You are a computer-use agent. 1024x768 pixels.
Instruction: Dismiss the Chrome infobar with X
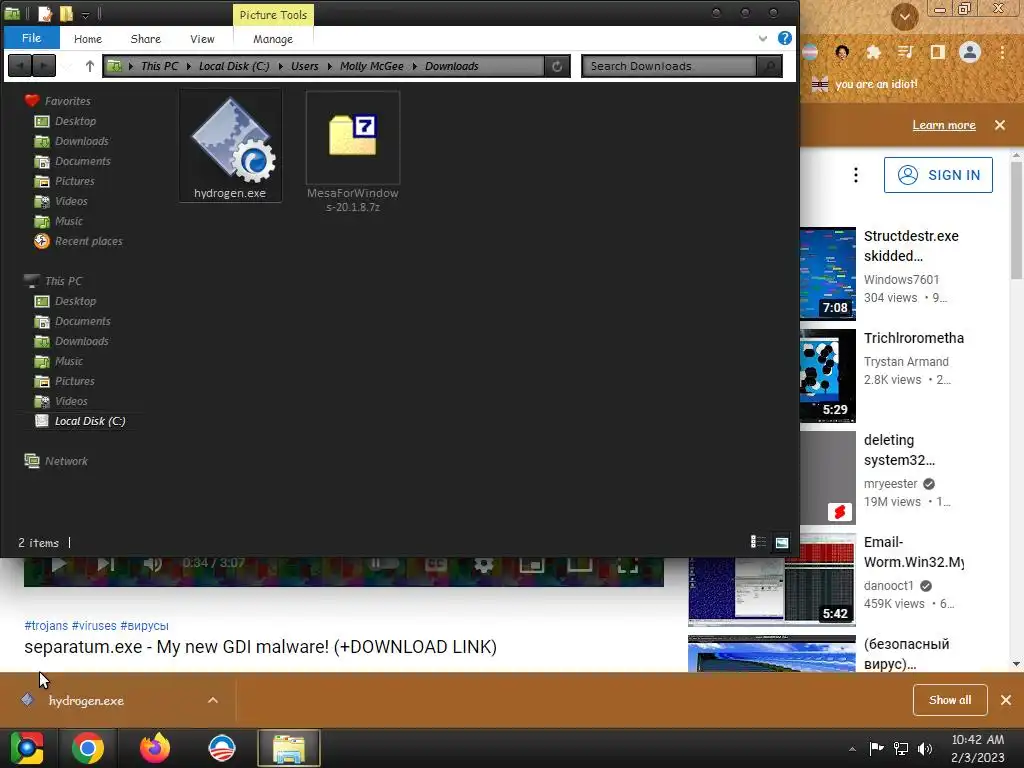coord(1000,125)
